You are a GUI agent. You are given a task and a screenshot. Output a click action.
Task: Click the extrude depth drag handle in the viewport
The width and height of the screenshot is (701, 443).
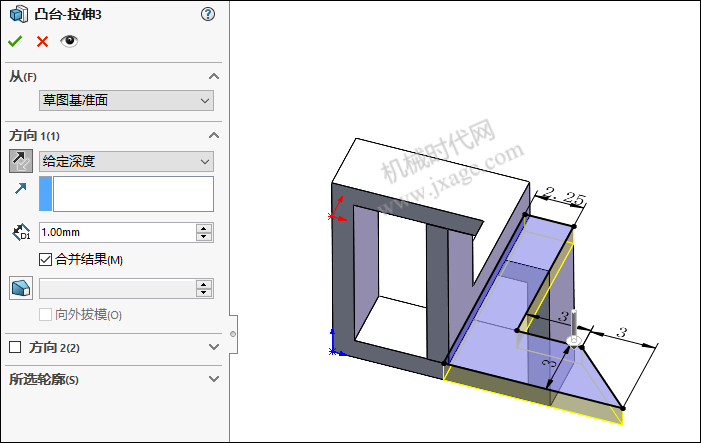[x=574, y=329]
